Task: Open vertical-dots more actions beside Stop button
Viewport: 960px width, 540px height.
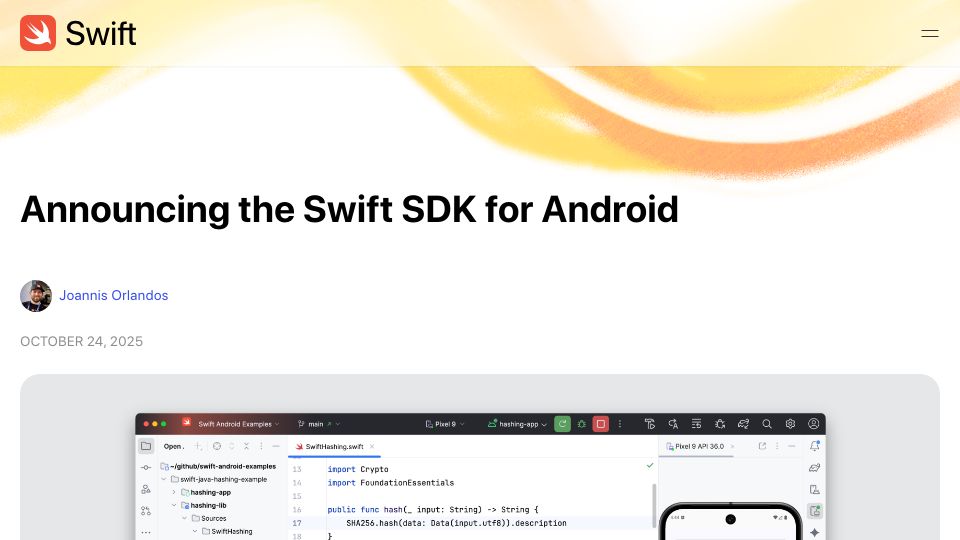Action: [x=620, y=424]
